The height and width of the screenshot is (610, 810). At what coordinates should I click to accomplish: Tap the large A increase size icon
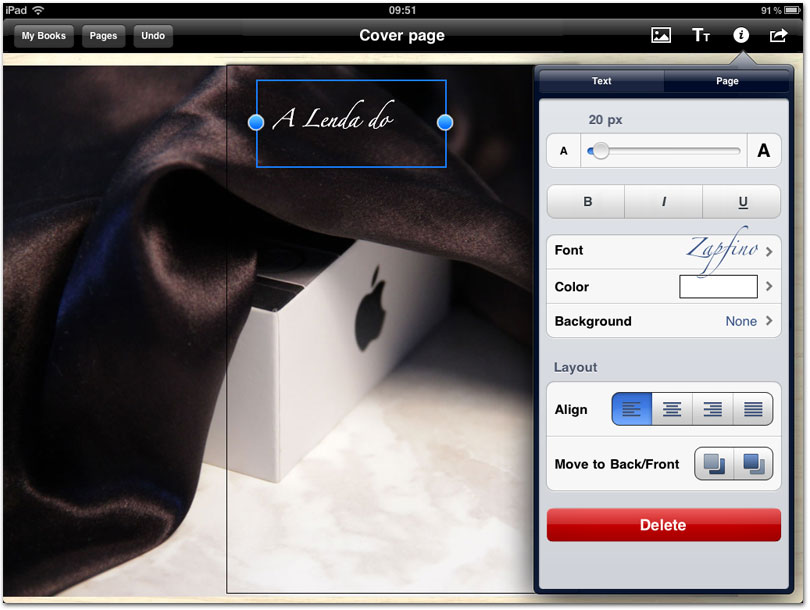(x=764, y=151)
